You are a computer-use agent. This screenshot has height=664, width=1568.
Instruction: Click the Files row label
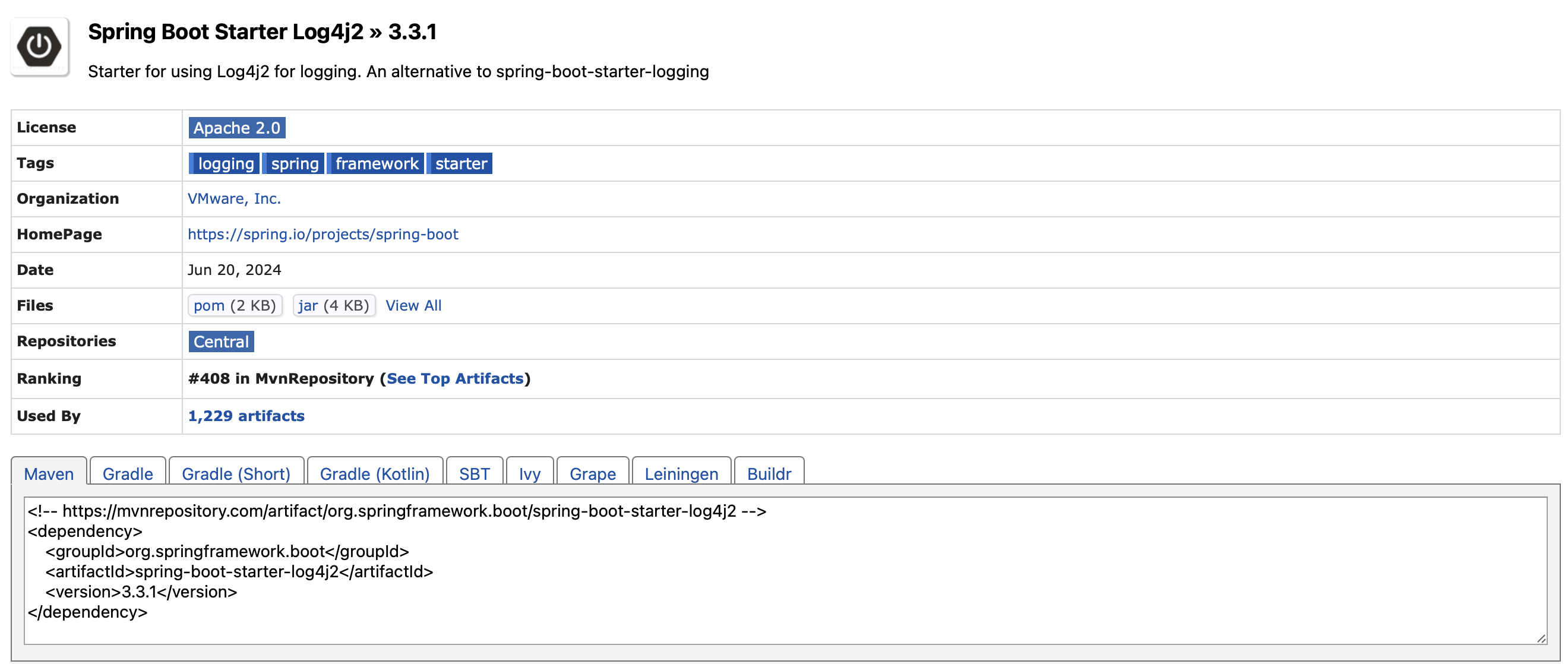[x=34, y=305]
